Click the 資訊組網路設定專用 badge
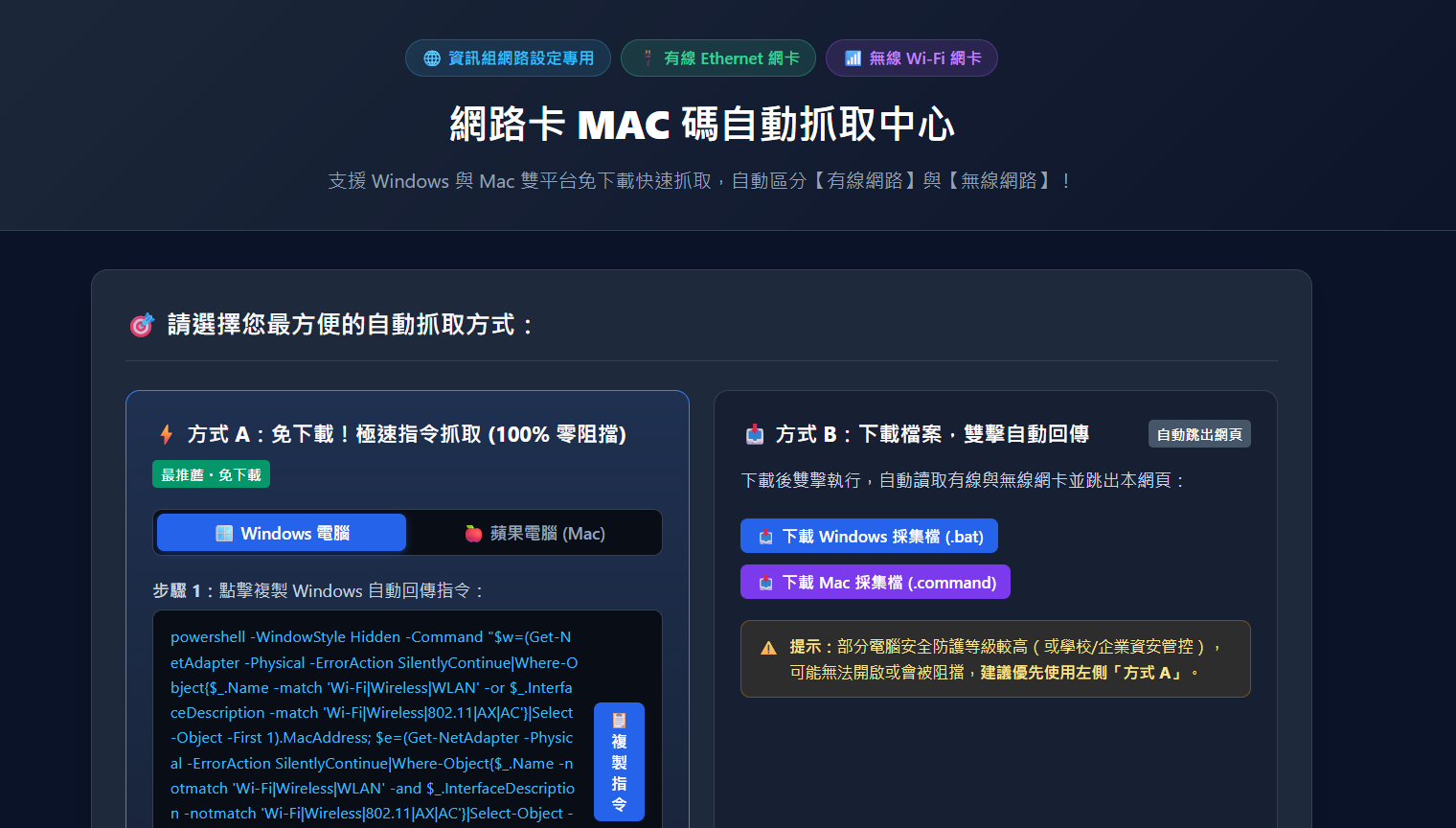Image resolution: width=1456 pixels, height=828 pixels. 508,57
